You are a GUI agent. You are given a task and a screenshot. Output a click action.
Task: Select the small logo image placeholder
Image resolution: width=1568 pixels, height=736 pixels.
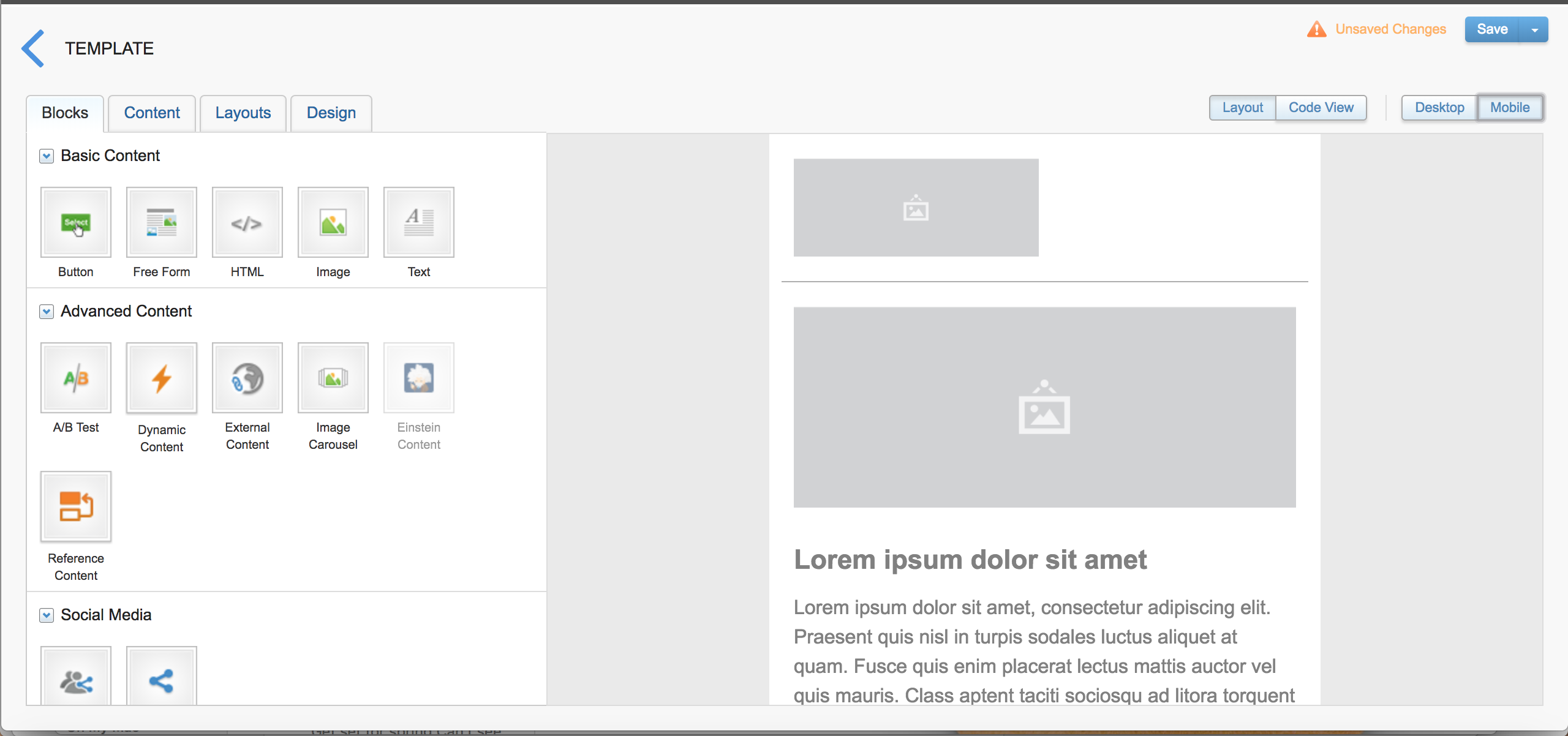tap(916, 208)
